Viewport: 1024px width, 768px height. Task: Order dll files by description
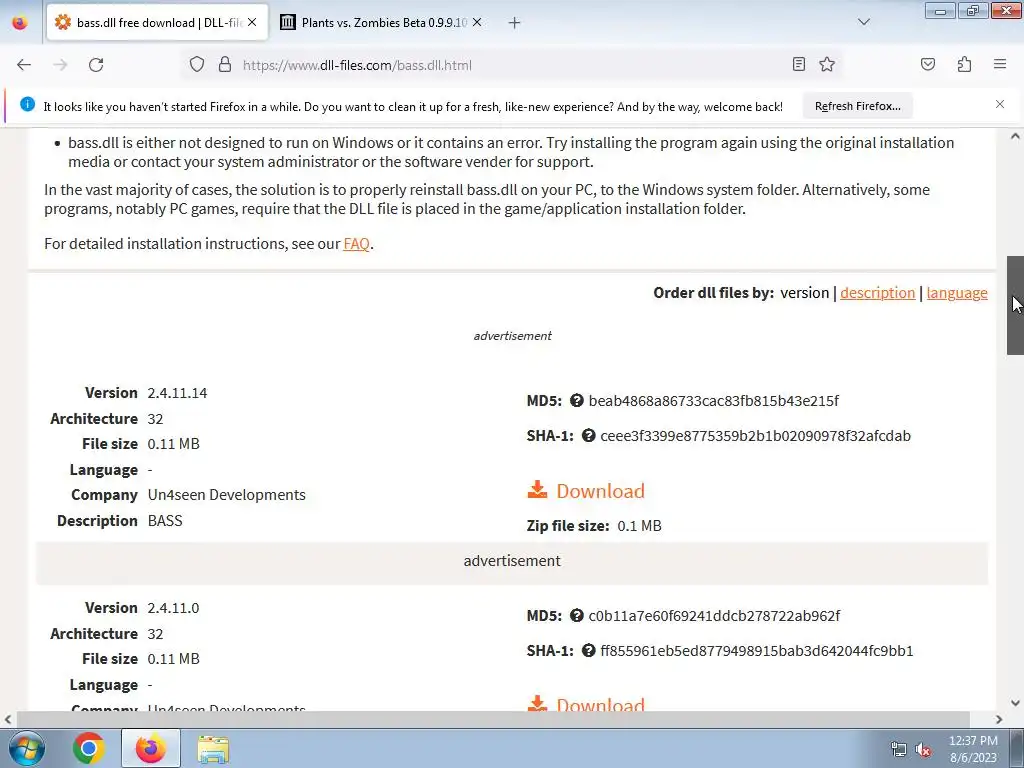878,293
